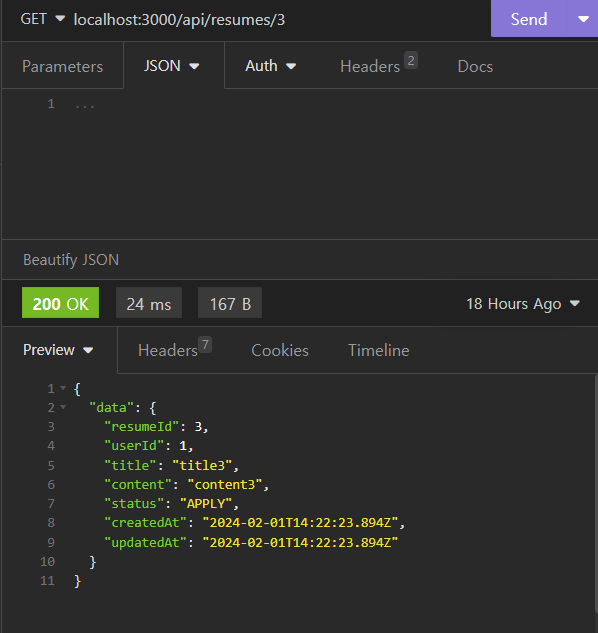Open the GET method dropdown
This screenshot has height=633, width=598.
pos(42,19)
